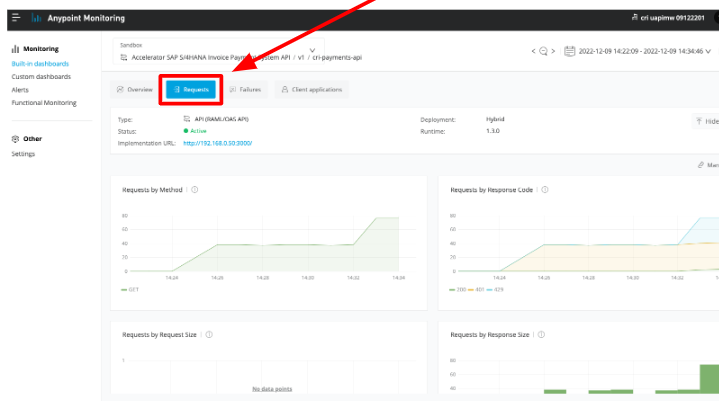
Task: Click the Monitoring section heading
Action: point(41,49)
